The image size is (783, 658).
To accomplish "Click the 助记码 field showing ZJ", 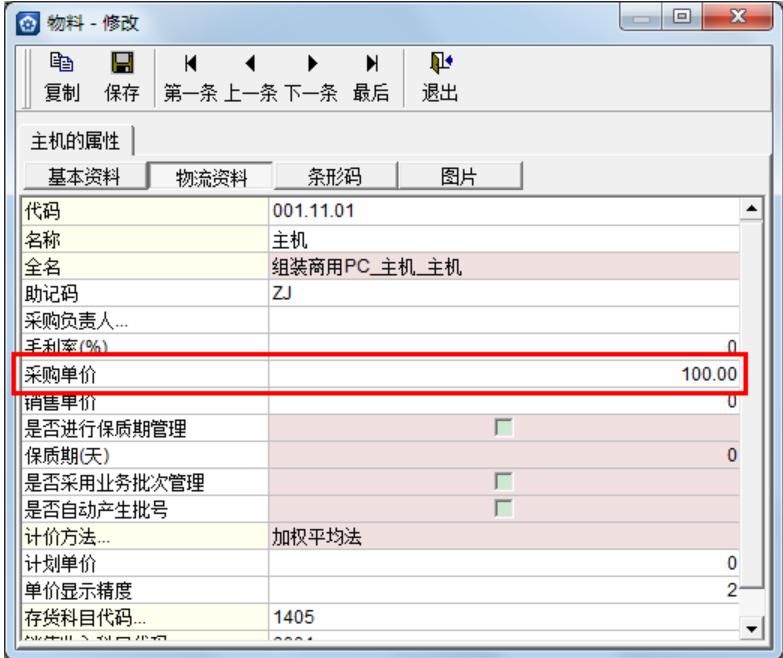I will 504,293.
